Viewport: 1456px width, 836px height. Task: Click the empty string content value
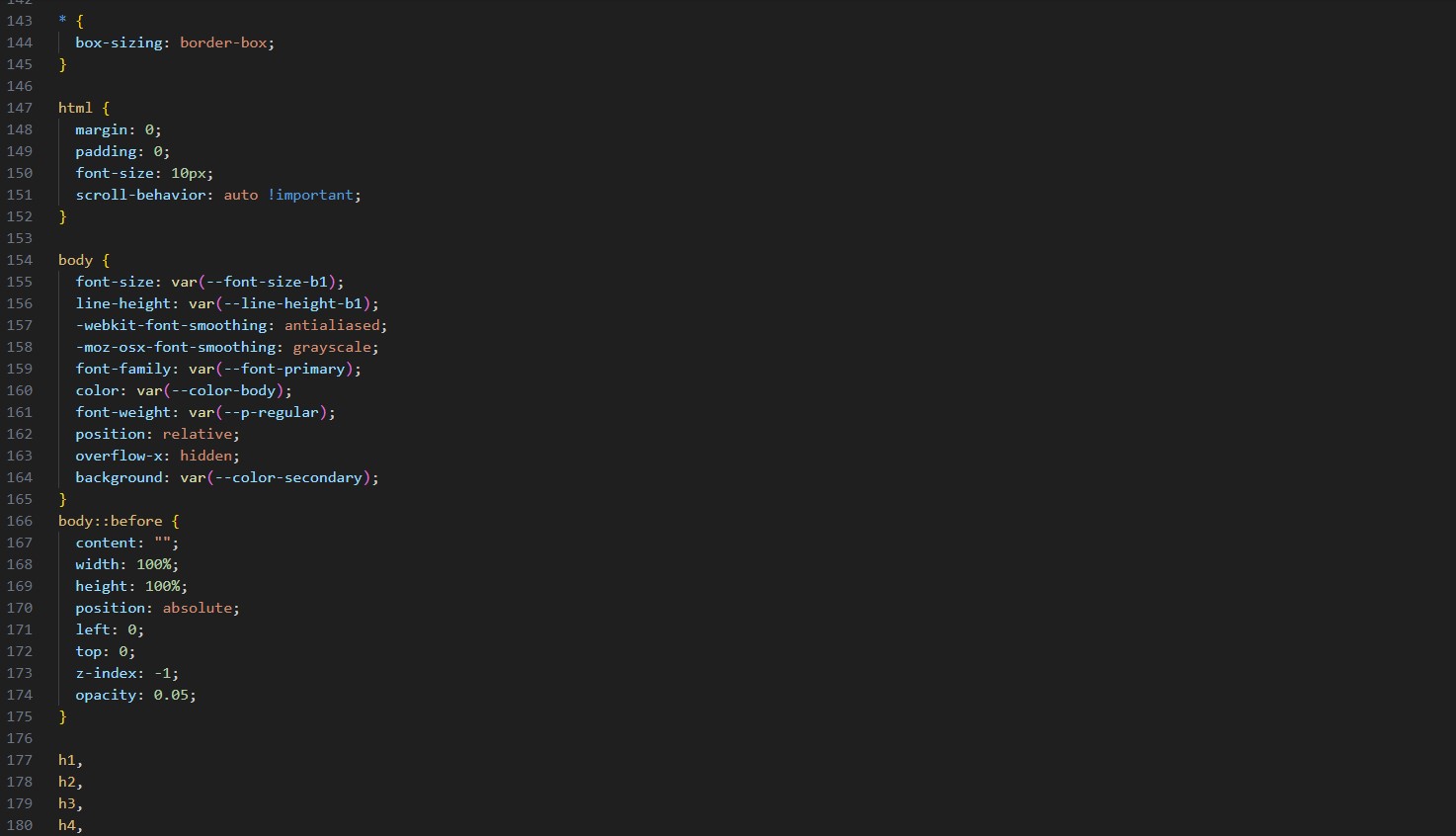coord(161,543)
